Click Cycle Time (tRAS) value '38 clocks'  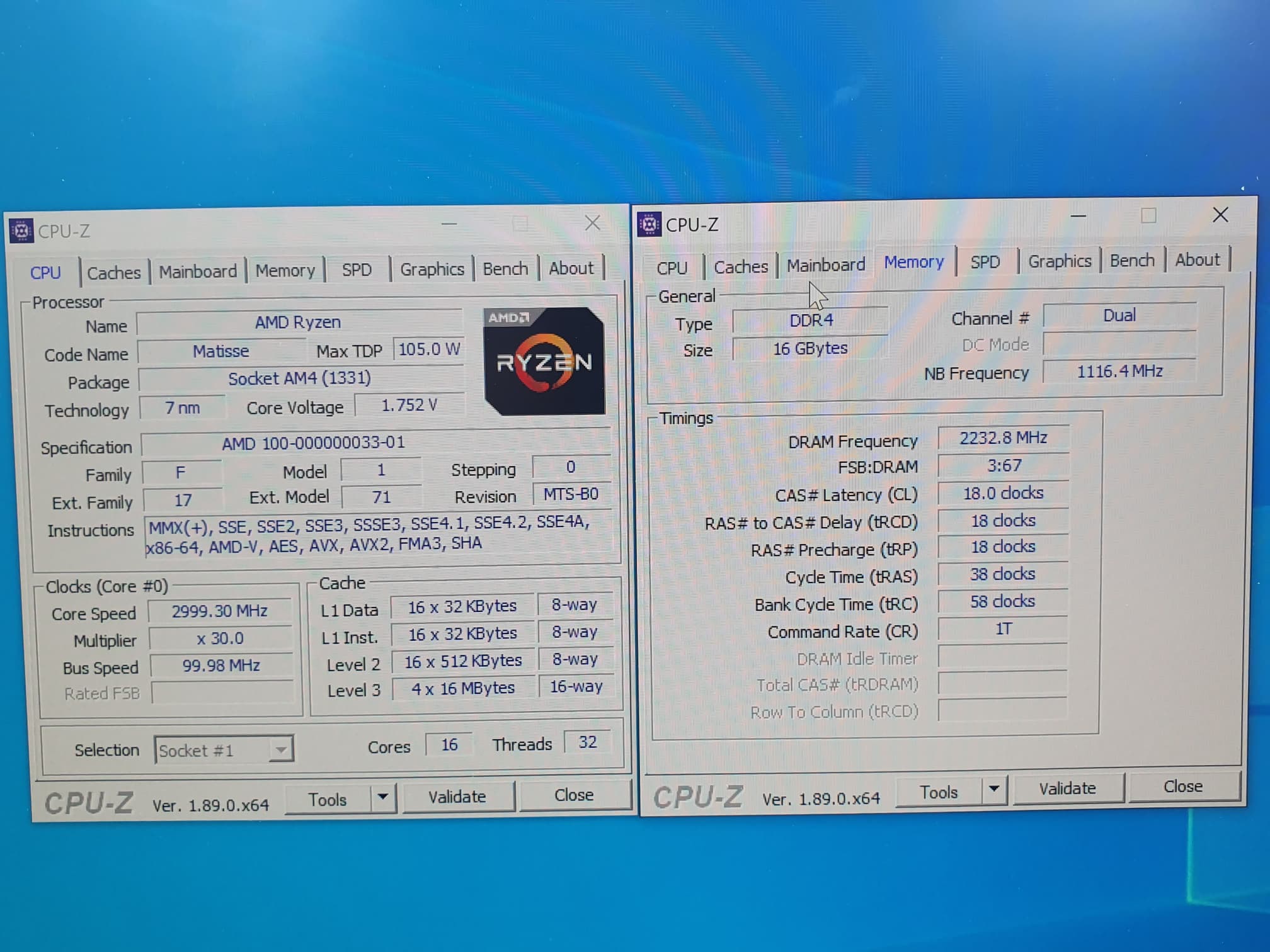tap(1002, 574)
